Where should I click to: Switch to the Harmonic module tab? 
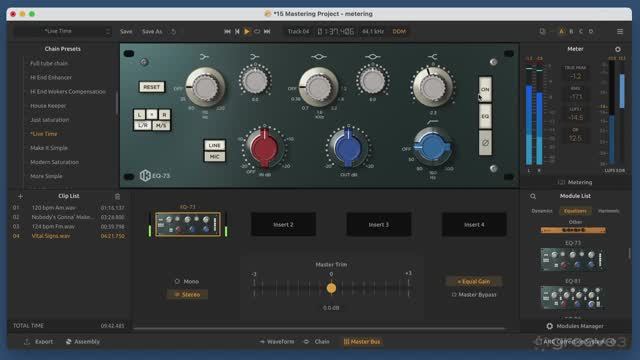(609, 211)
